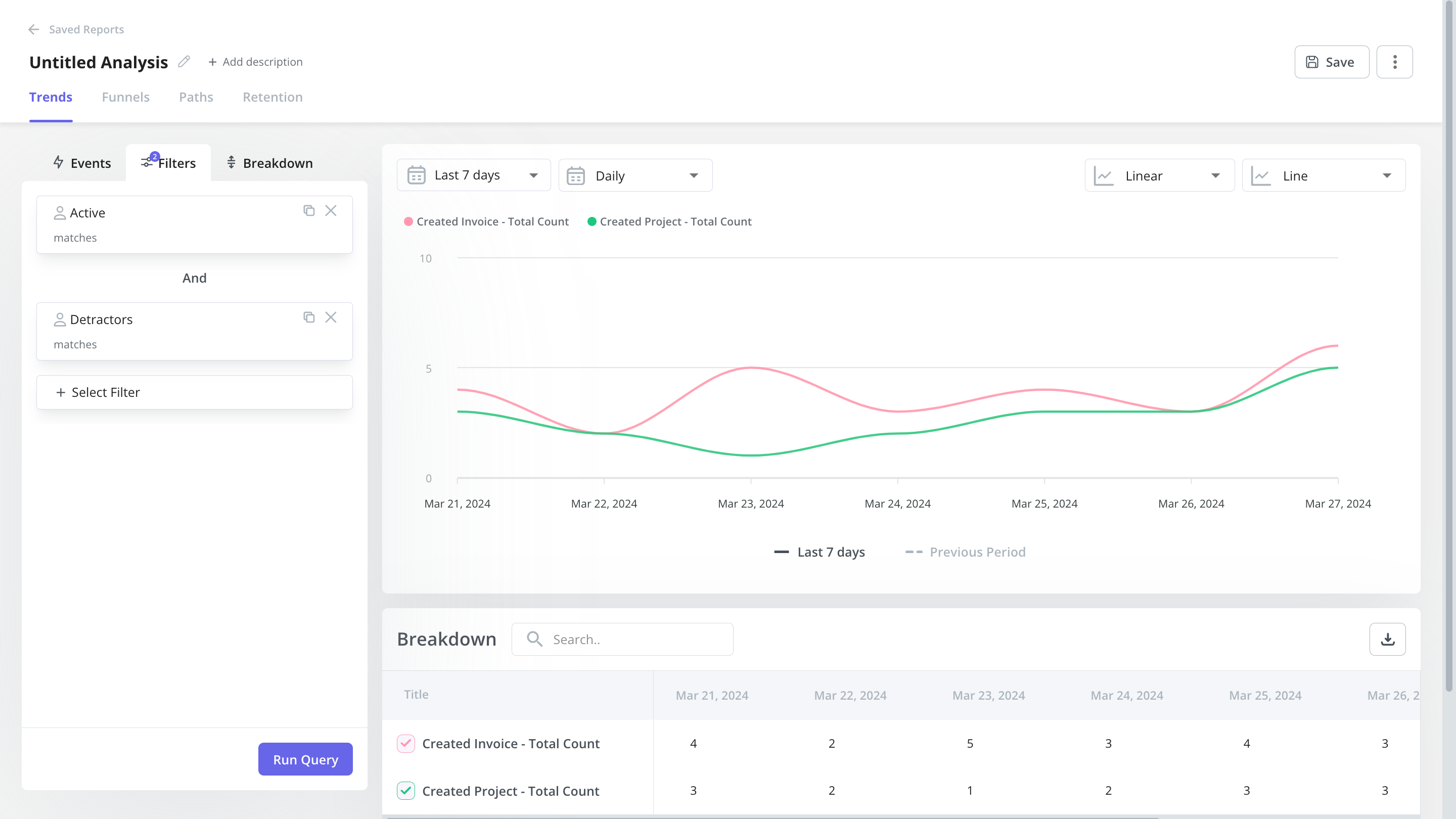
Task: Click the search magnifier in Breakdown
Action: 534,639
